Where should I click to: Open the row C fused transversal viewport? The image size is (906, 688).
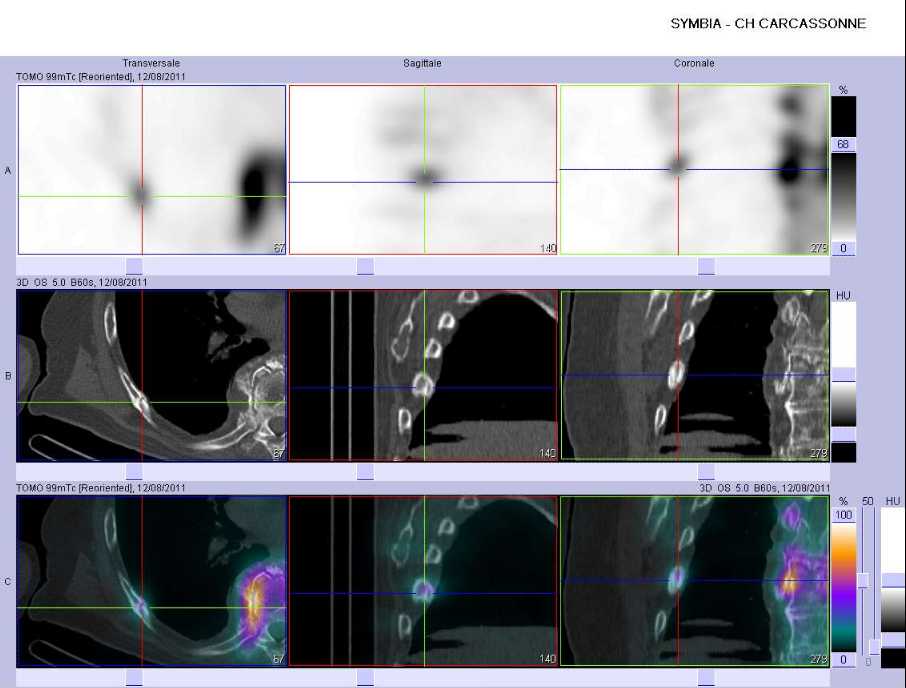[x=152, y=581]
